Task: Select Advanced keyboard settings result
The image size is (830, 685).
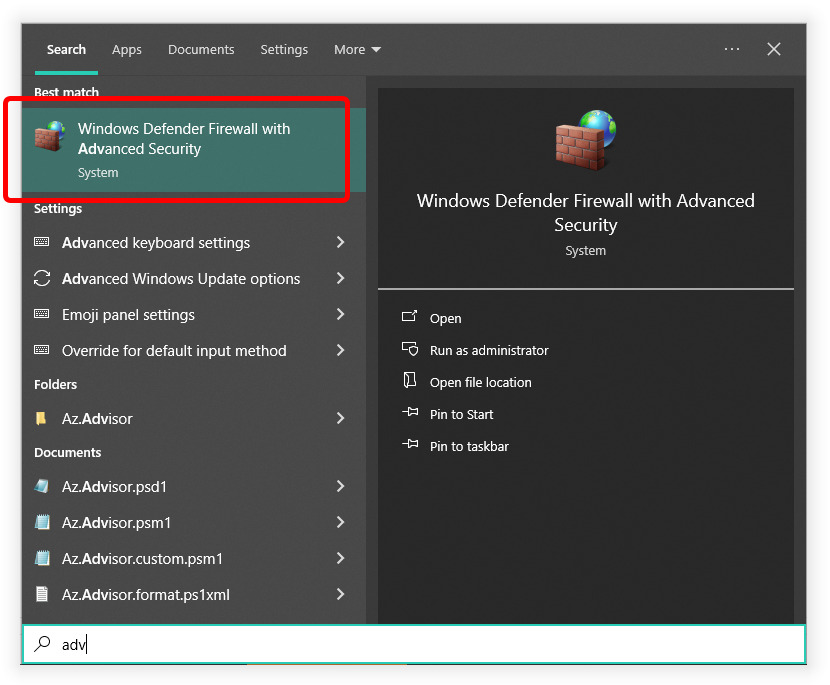Action: (x=194, y=242)
